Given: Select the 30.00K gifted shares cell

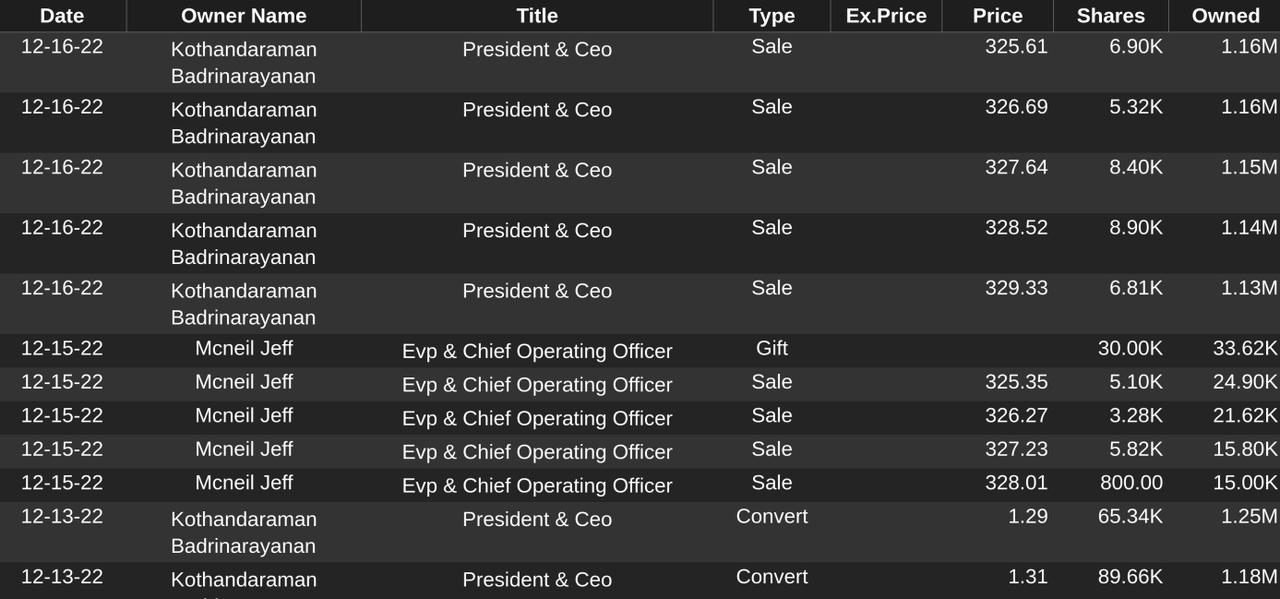Looking at the screenshot, I should point(1130,349).
